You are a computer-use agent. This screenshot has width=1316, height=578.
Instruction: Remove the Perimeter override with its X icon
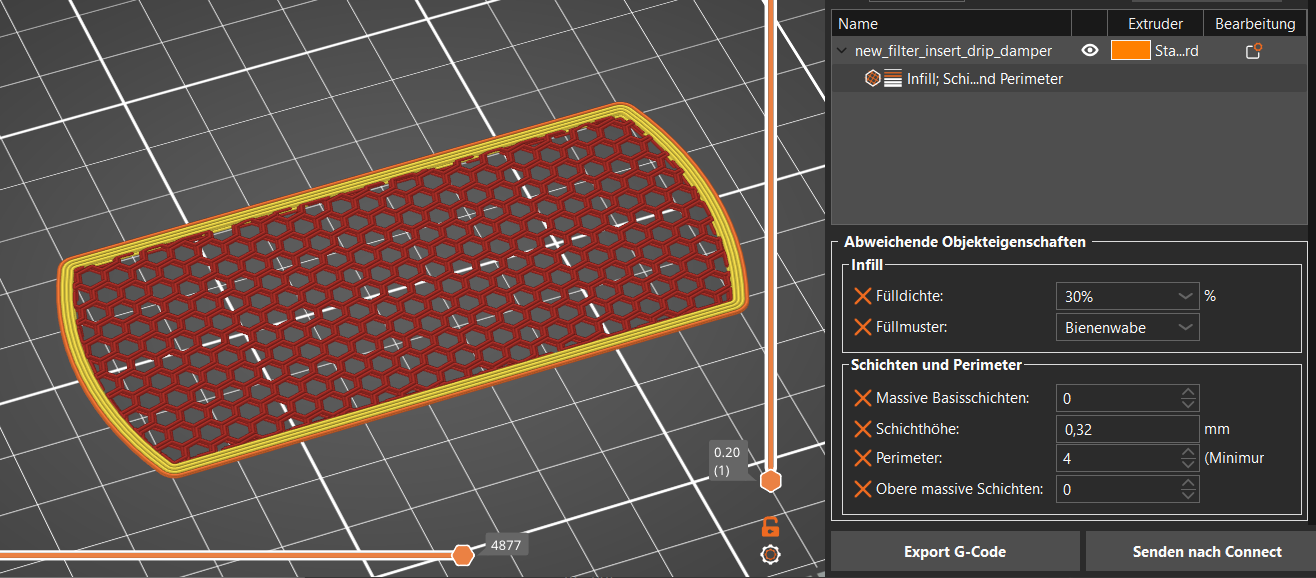coord(863,458)
